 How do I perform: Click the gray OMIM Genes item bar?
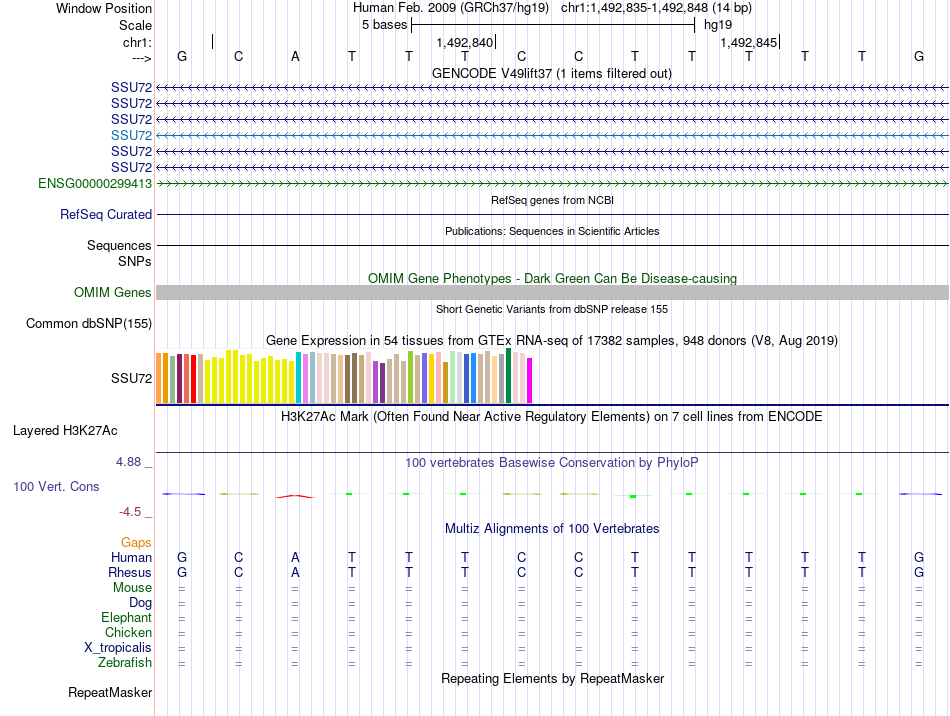point(552,292)
